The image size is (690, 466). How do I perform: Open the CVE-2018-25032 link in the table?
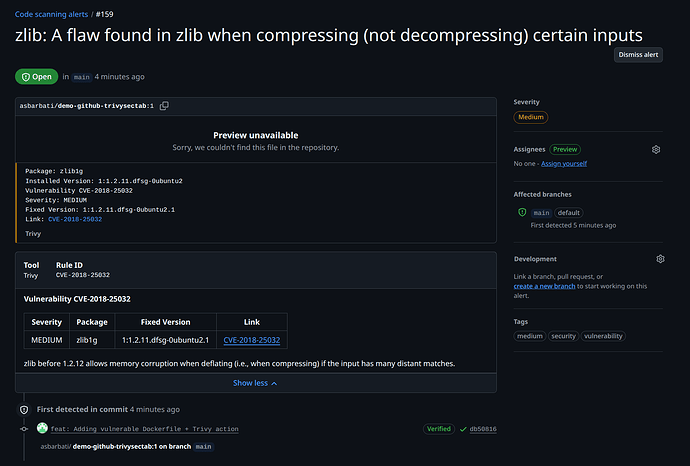(251, 340)
